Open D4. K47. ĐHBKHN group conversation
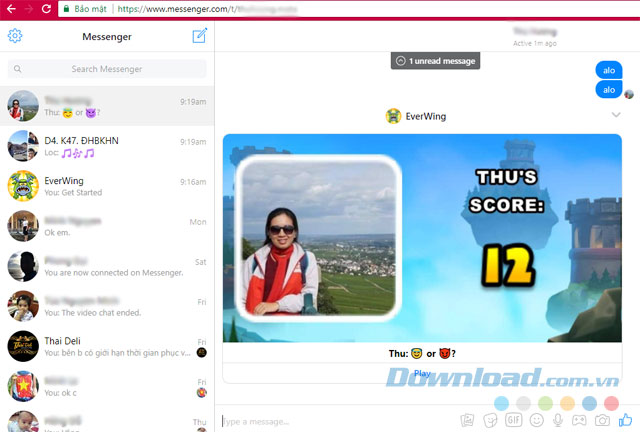This screenshot has height=432, width=640. click(x=107, y=146)
